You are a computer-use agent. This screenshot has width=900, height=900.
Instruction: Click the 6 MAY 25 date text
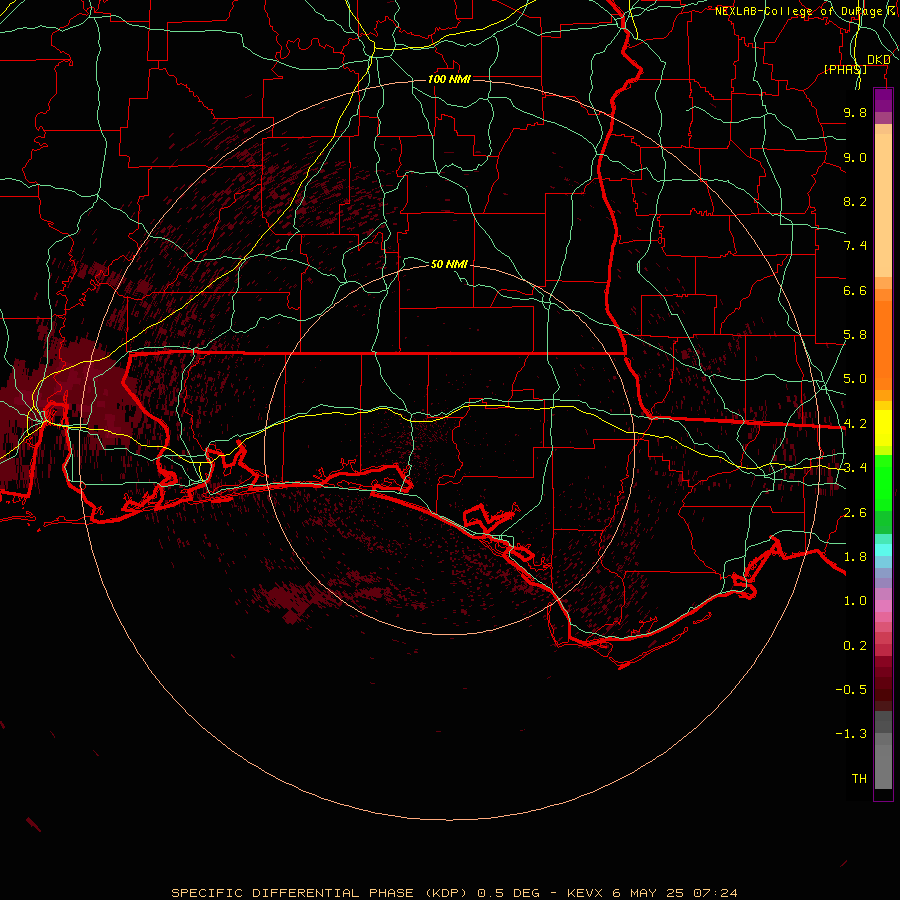pos(648,893)
